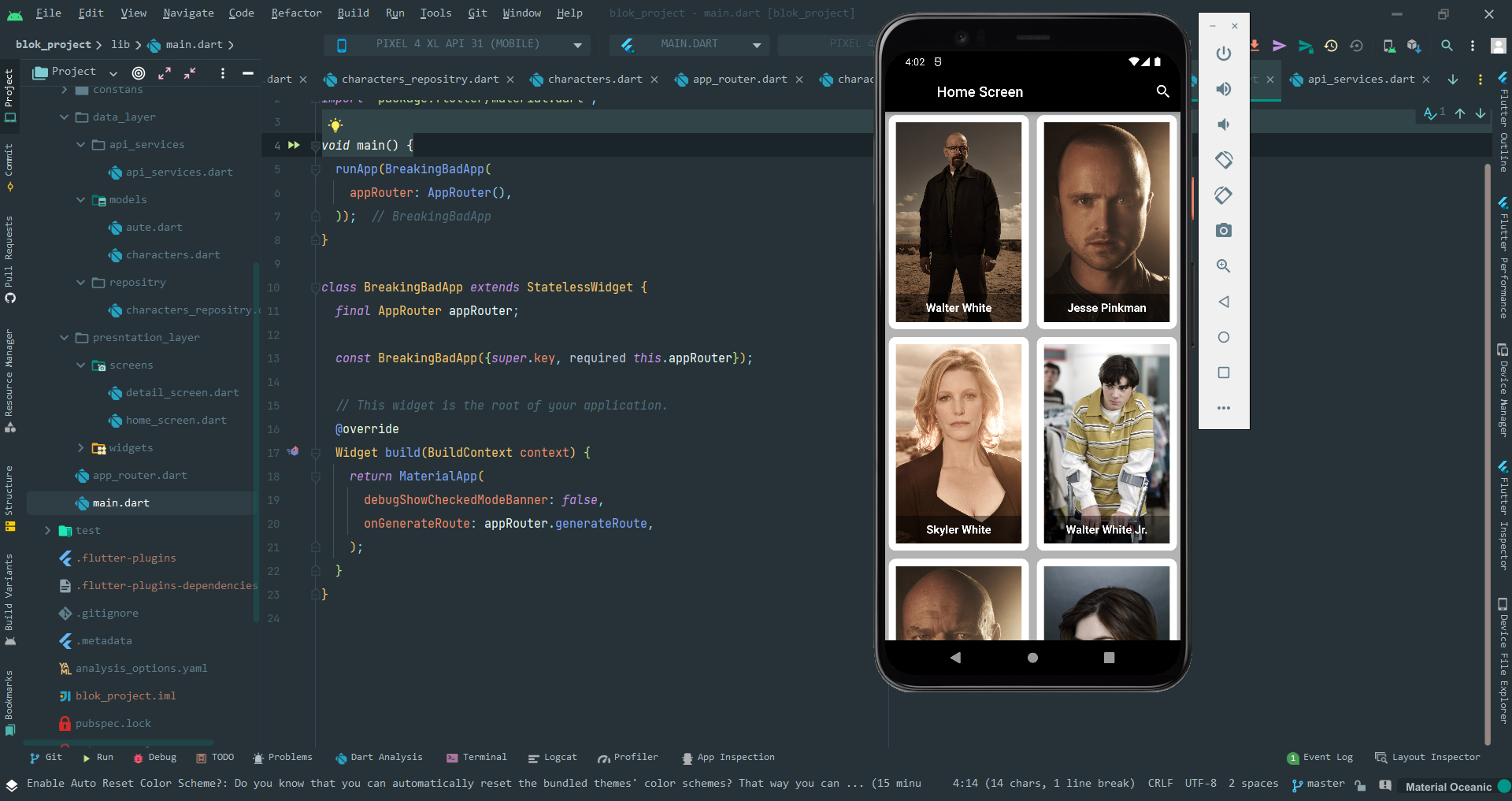Run main using the gutter run arrow
Image resolution: width=1512 pixels, height=801 pixels.
tap(293, 145)
